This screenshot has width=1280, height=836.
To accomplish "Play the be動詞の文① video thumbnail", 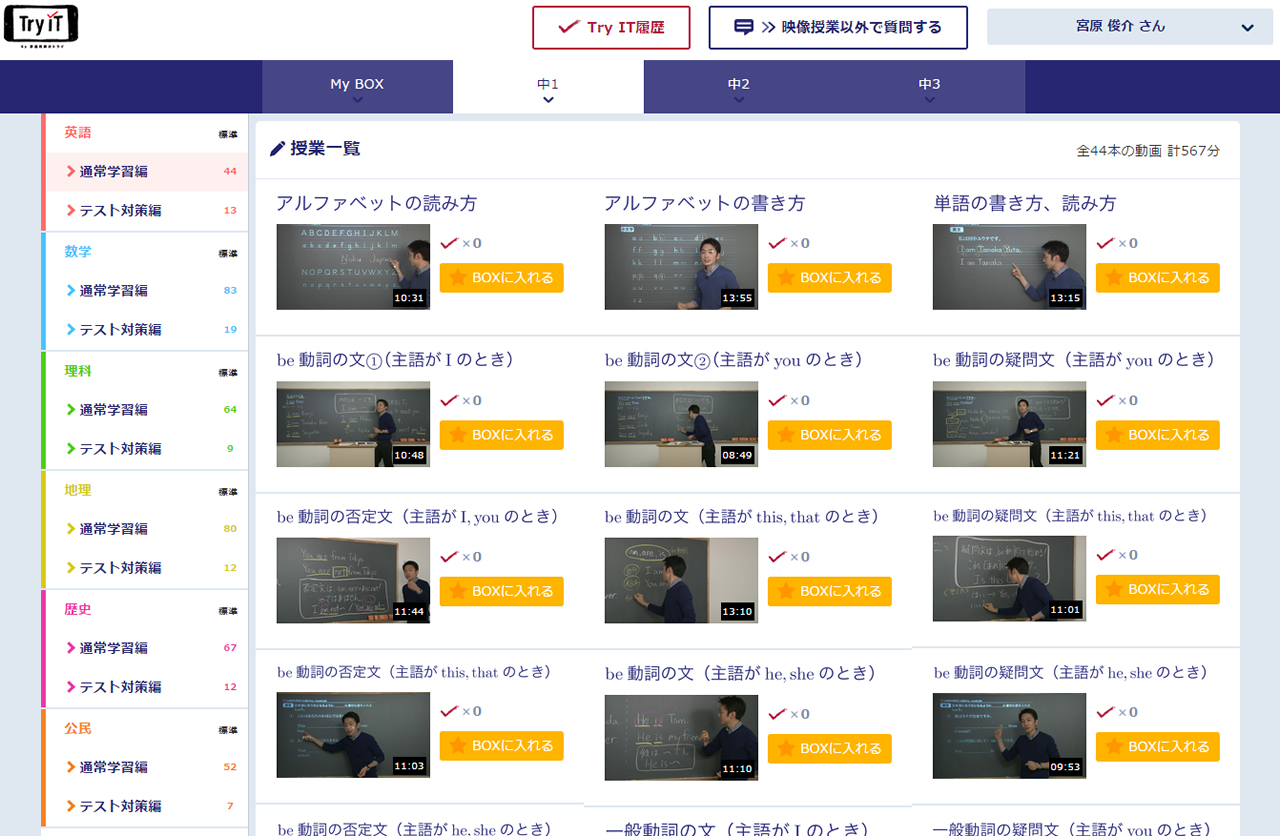I will (353, 424).
